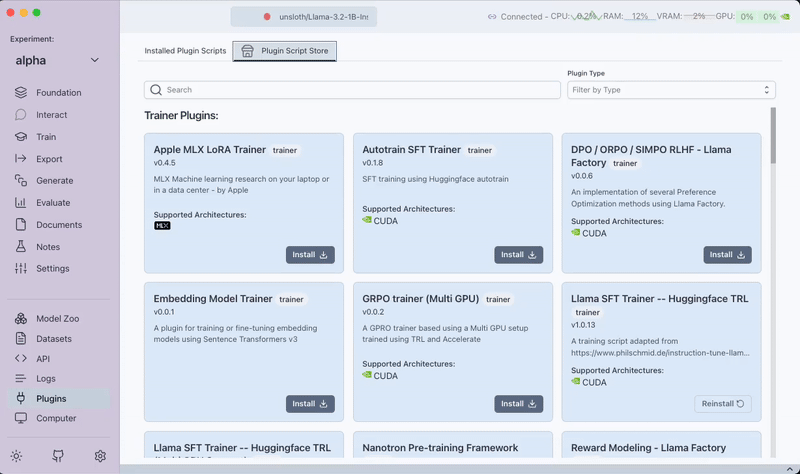Toggle light/dark theme with sun icon
The height and width of the screenshot is (474, 800).
(16, 456)
